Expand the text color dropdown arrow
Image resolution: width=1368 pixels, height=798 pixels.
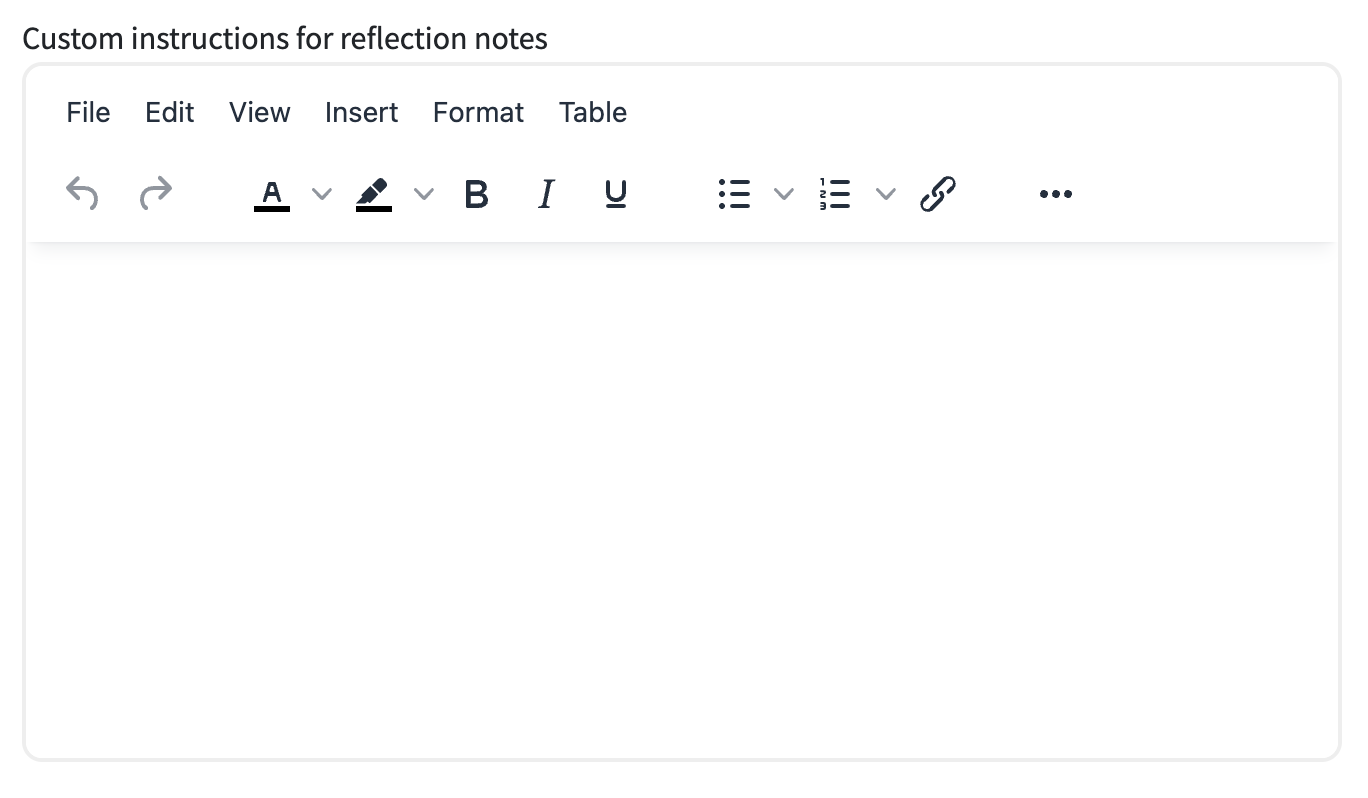point(321,193)
